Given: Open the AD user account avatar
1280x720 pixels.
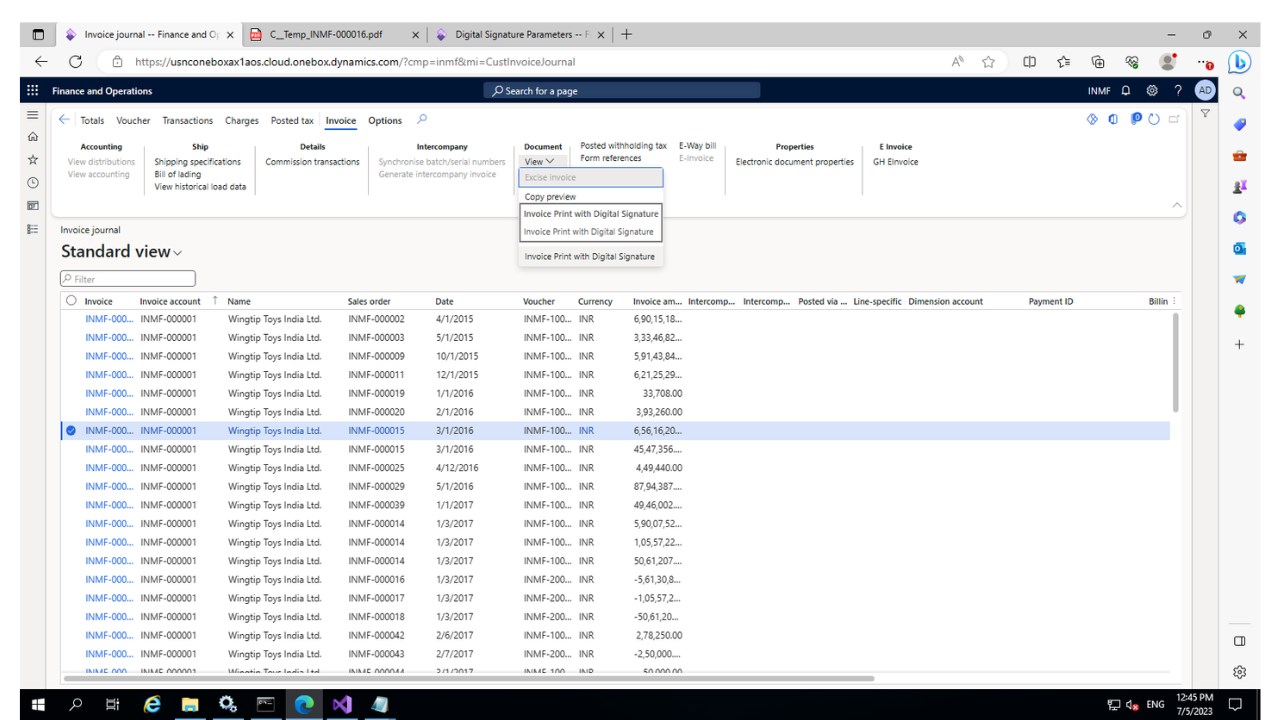Looking at the screenshot, I should click(1205, 91).
